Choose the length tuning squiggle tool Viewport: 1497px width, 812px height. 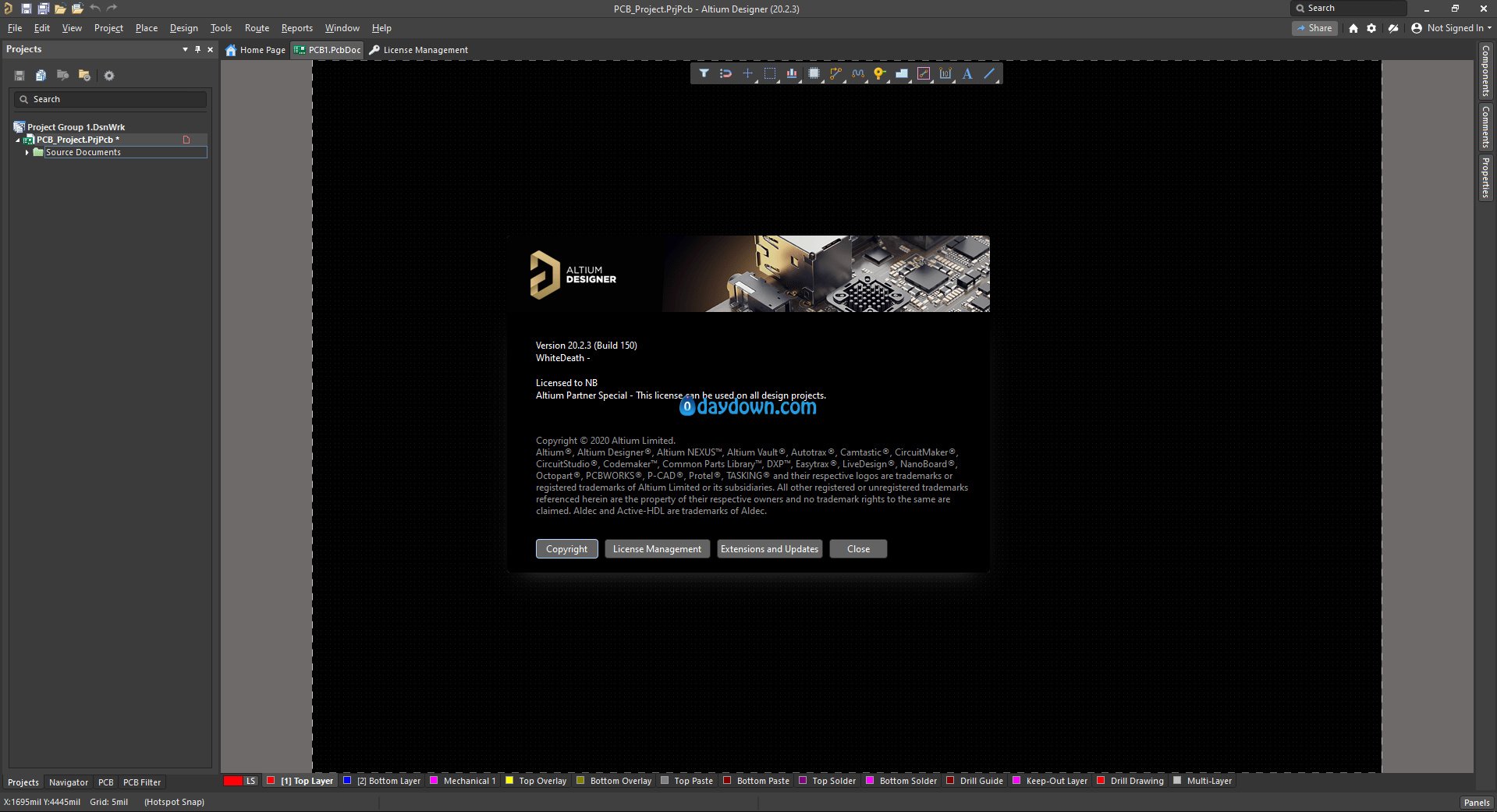tap(858, 73)
